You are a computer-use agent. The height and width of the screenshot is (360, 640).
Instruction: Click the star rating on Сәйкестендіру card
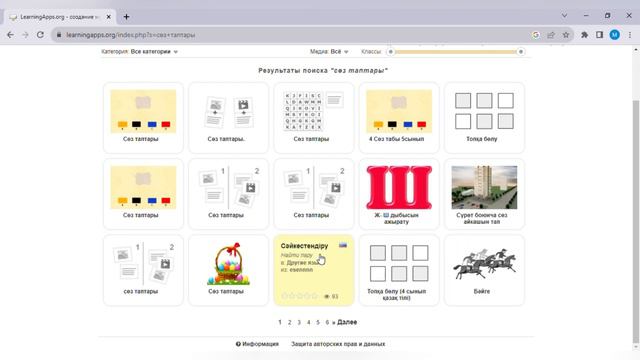(x=300, y=296)
